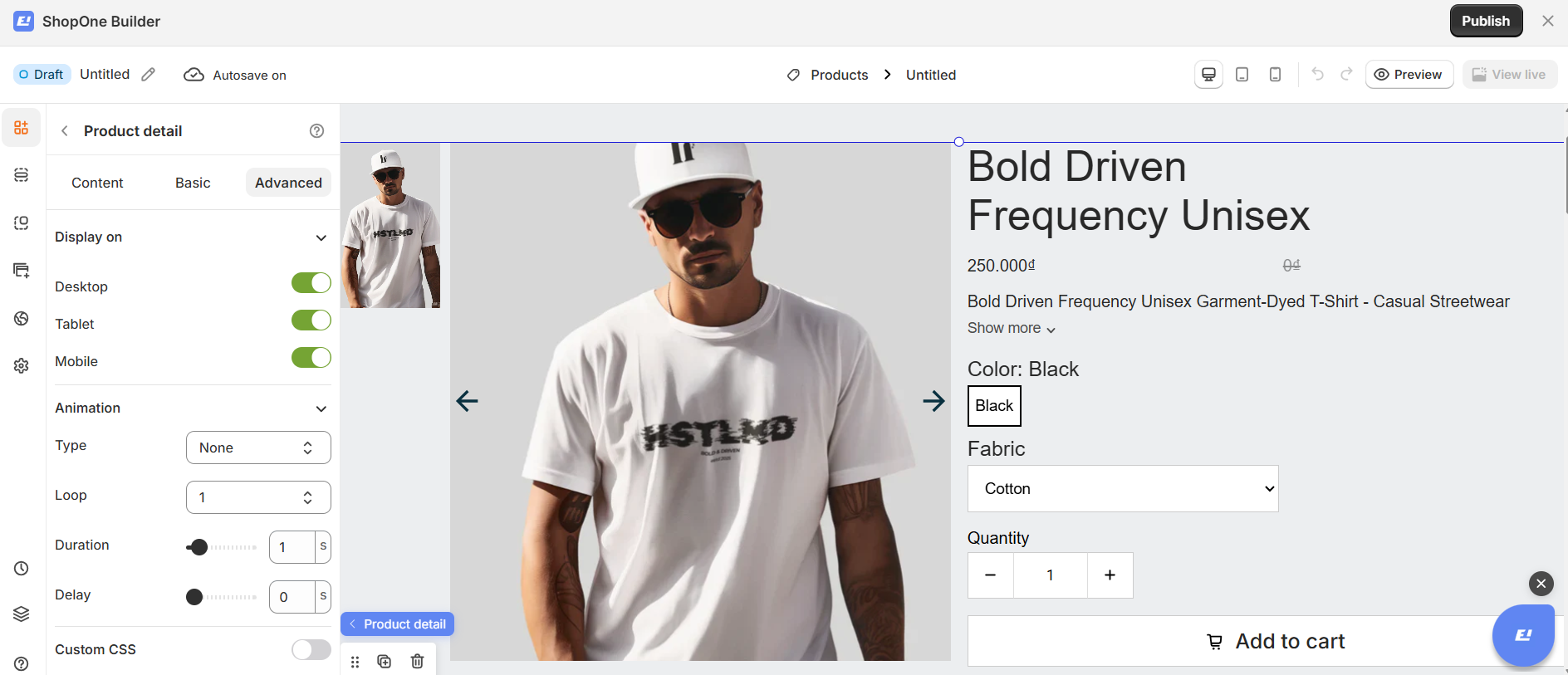The image size is (1568, 675).
Task: Select the product thumbnail image
Action: [390, 226]
